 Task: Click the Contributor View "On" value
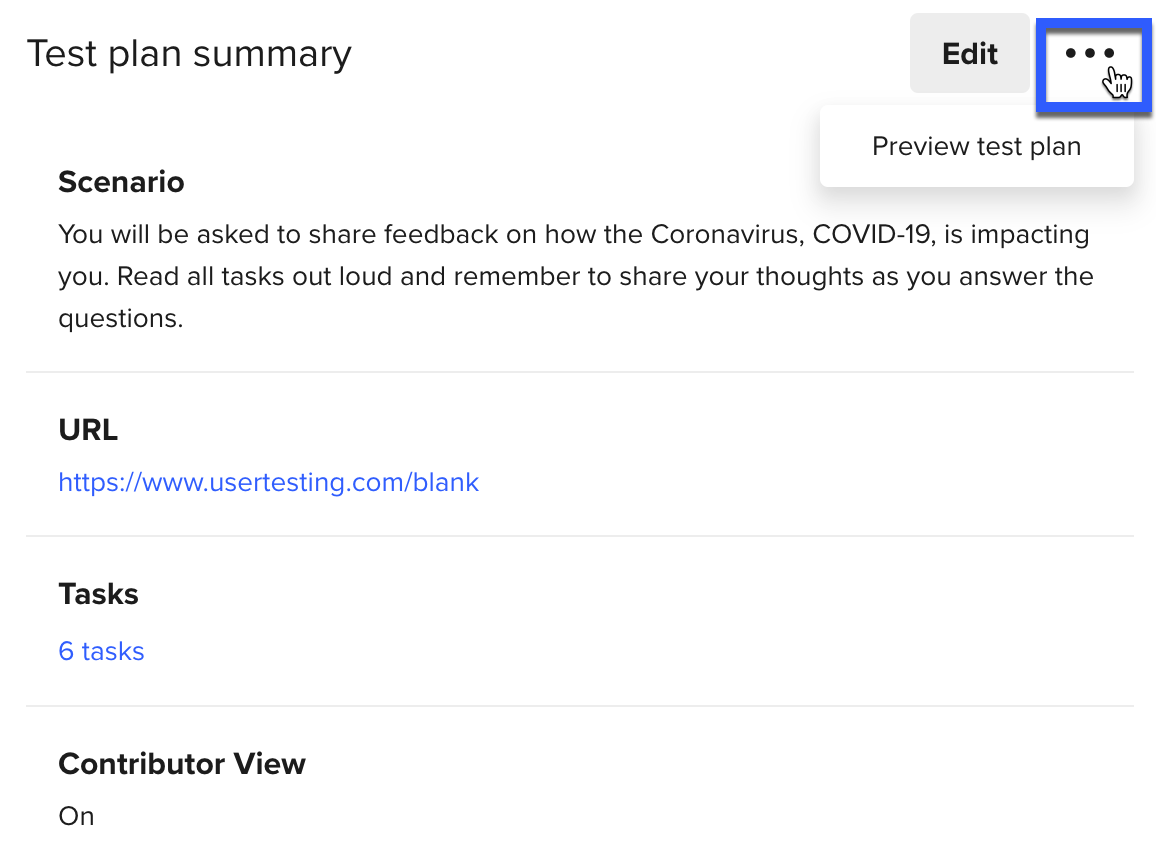(76, 816)
